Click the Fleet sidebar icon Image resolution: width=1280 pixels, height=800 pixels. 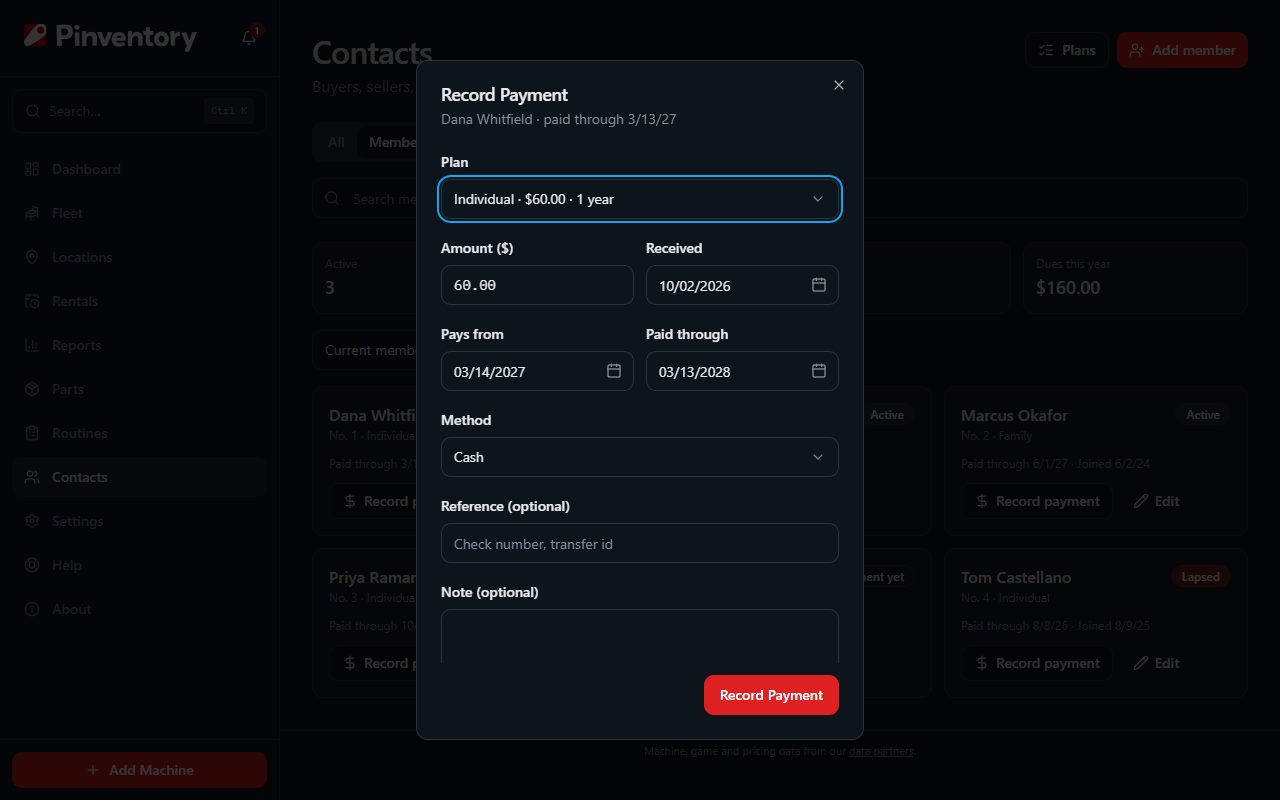point(32,213)
